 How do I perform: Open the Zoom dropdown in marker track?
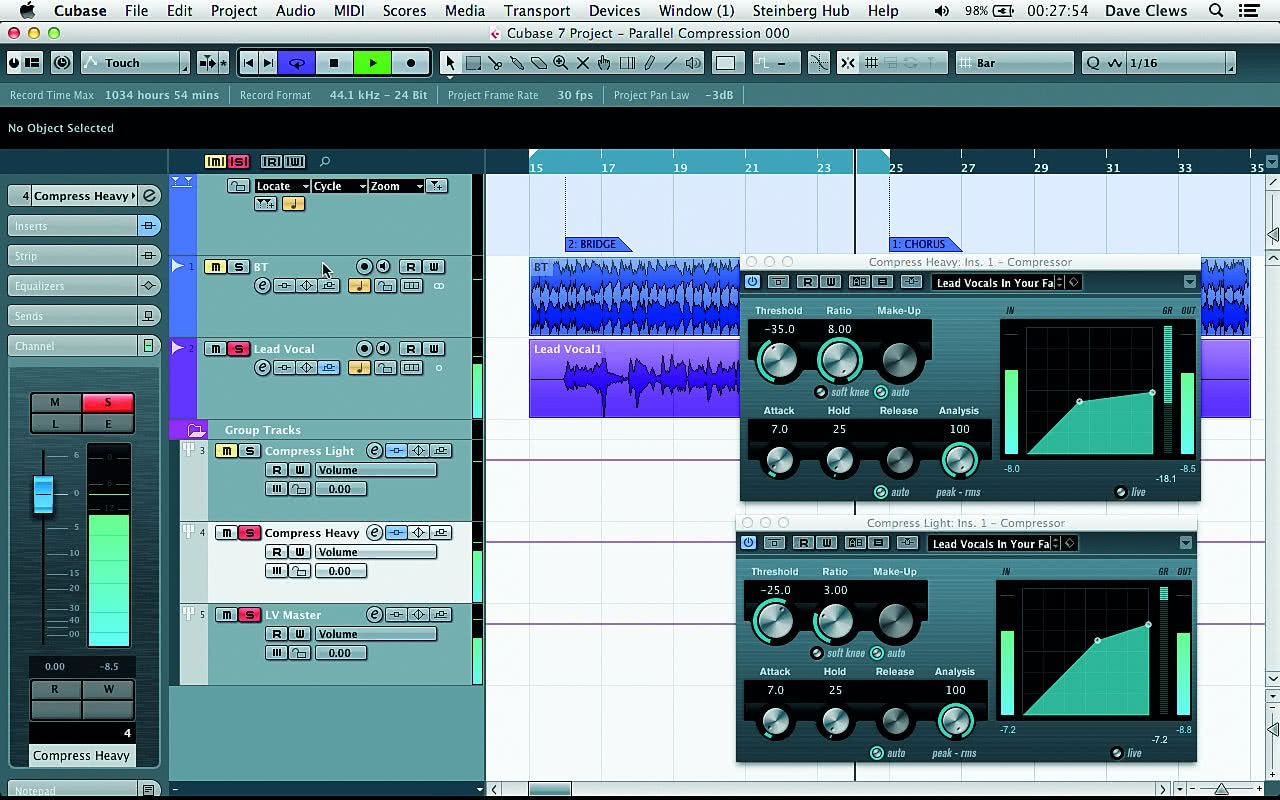tap(396, 186)
